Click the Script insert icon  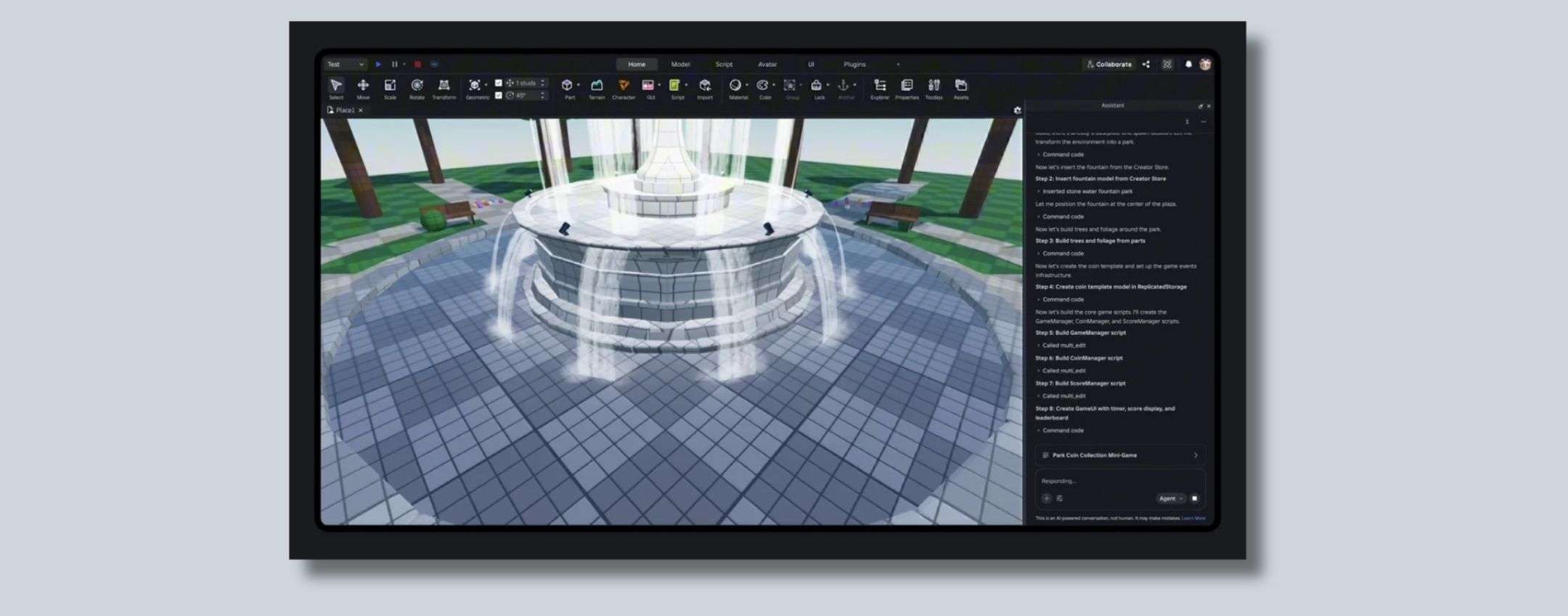(x=675, y=85)
